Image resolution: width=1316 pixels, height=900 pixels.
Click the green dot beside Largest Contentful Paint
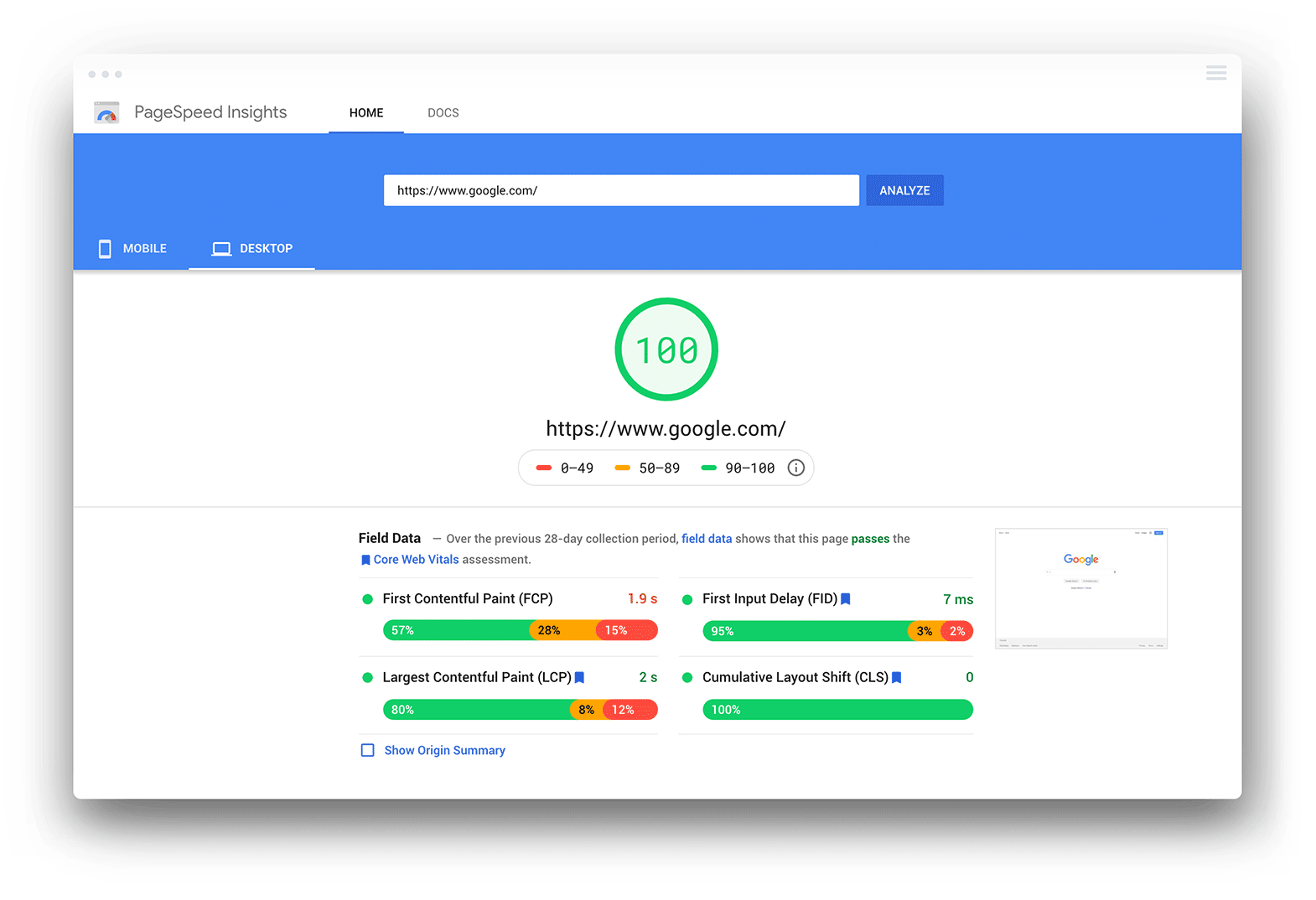click(367, 677)
